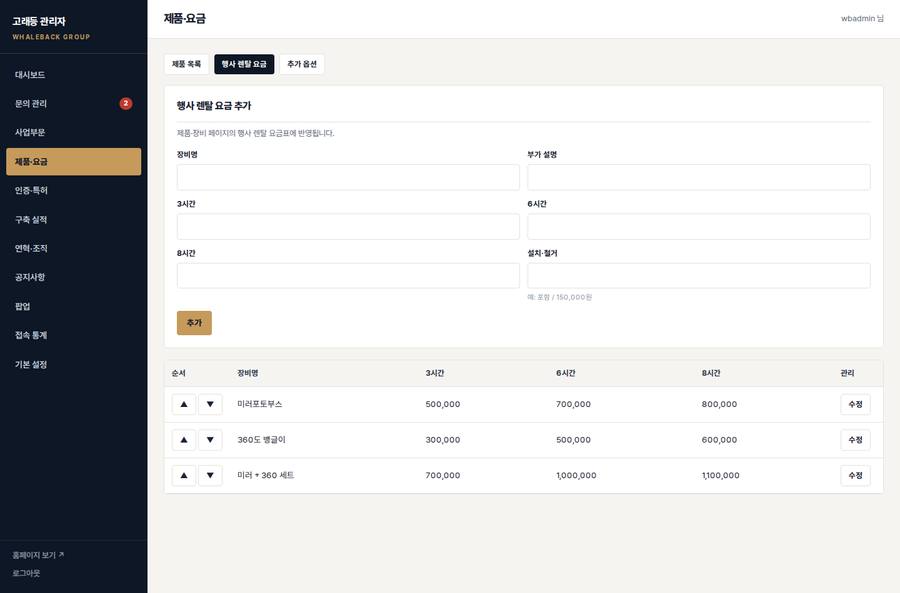Open 인증·특허 menu item
This screenshot has width=900, height=593.
tap(73, 191)
